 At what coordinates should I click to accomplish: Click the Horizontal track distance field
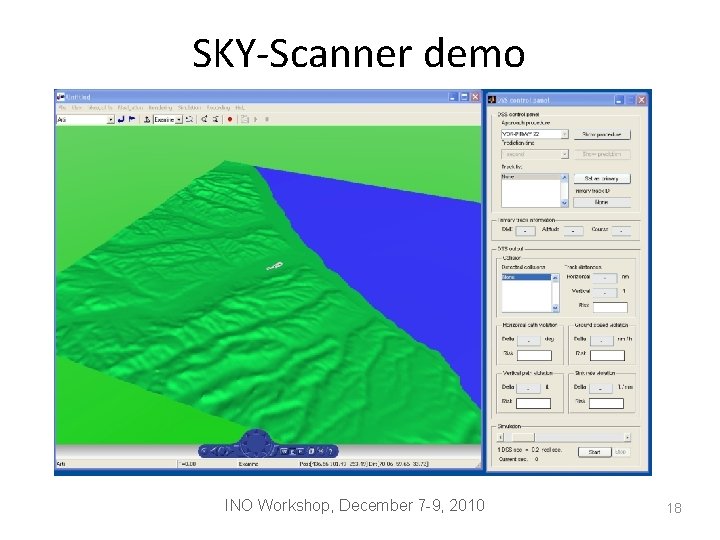click(x=605, y=278)
